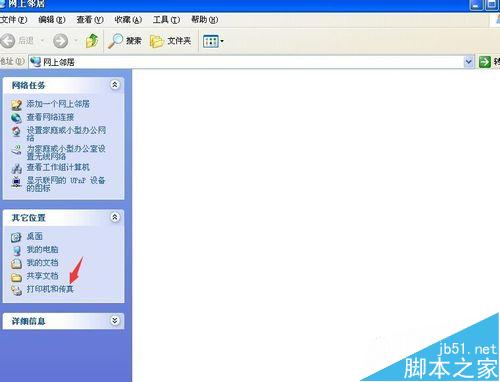Open the 设置家庭或小型办公网络 link
Image resolution: width=500 pixels, height=382 pixels.
(66, 134)
